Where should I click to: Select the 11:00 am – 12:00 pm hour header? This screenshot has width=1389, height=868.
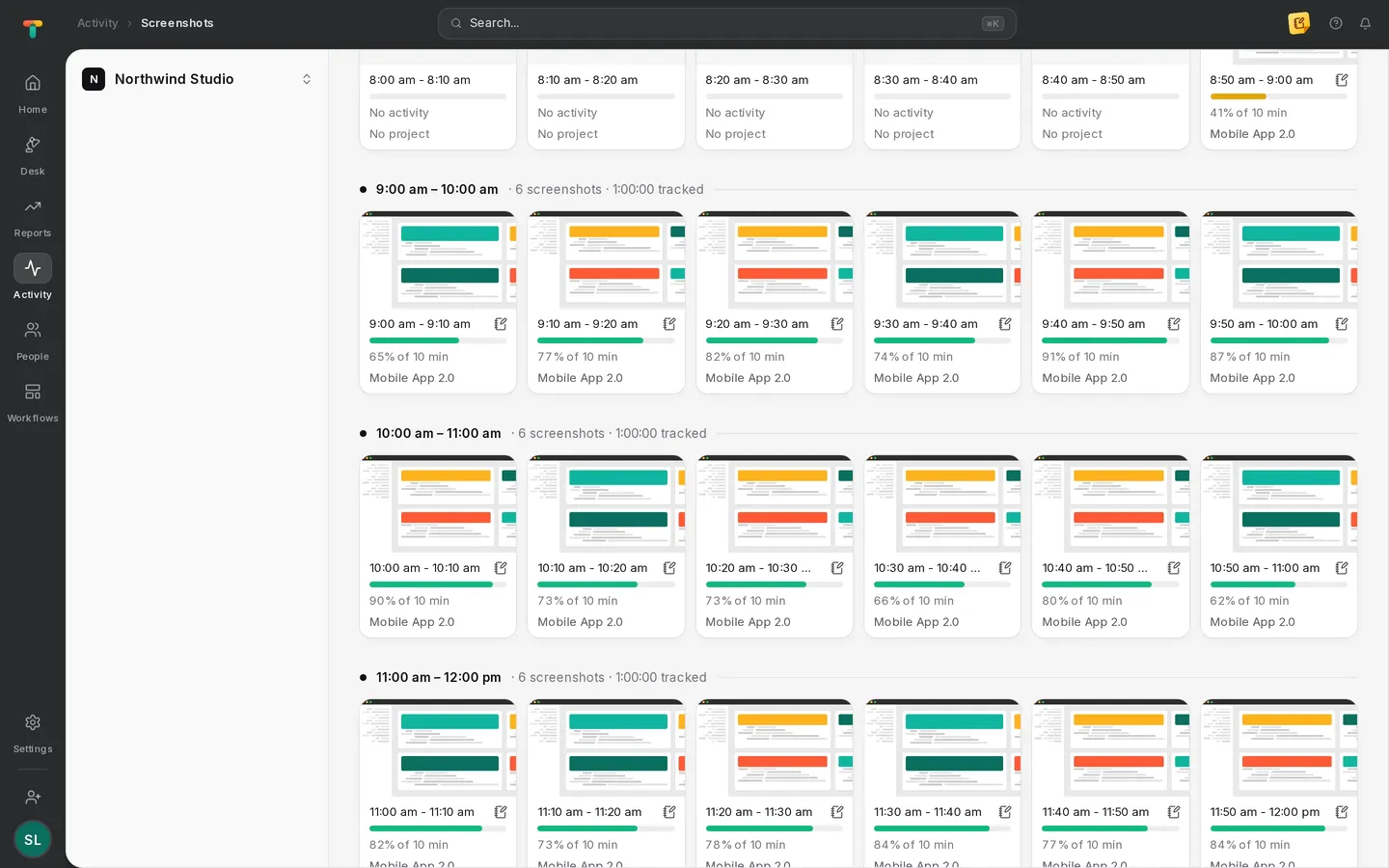tap(439, 678)
